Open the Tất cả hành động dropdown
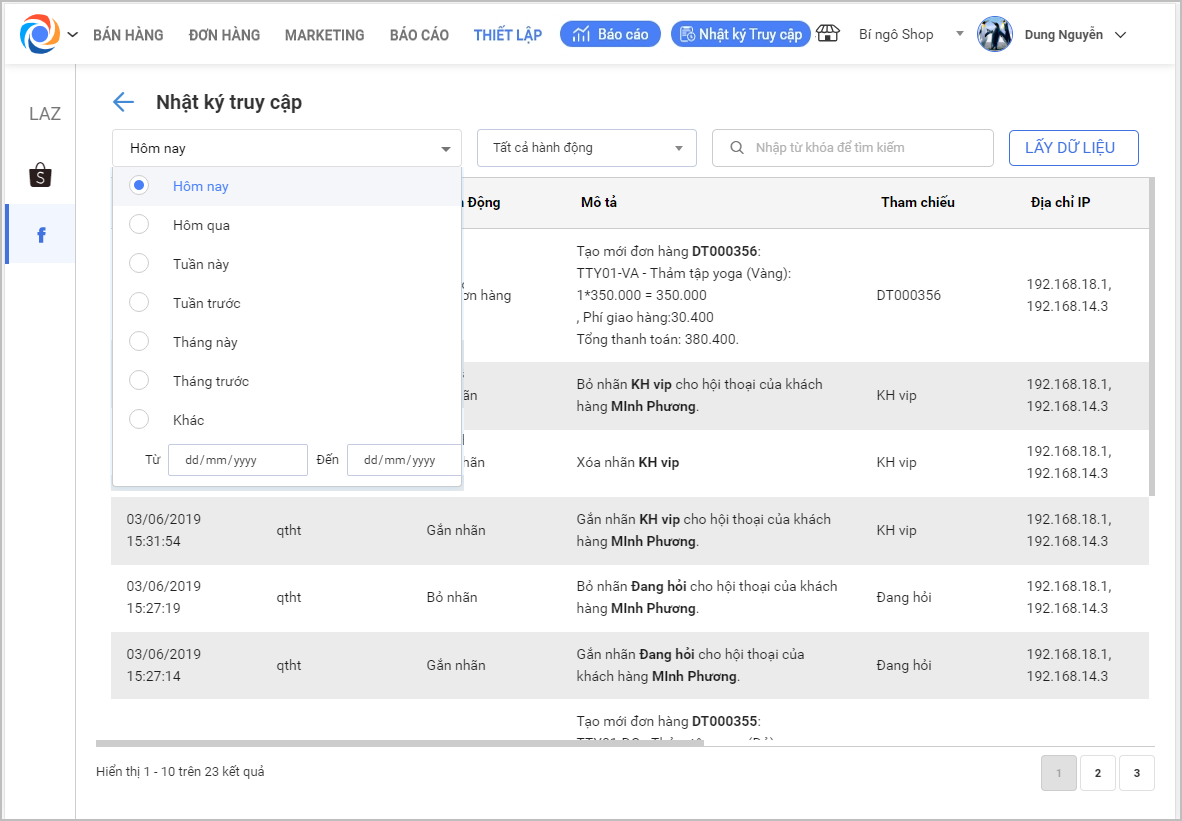Viewport: 1182px width, 821px height. click(586, 148)
